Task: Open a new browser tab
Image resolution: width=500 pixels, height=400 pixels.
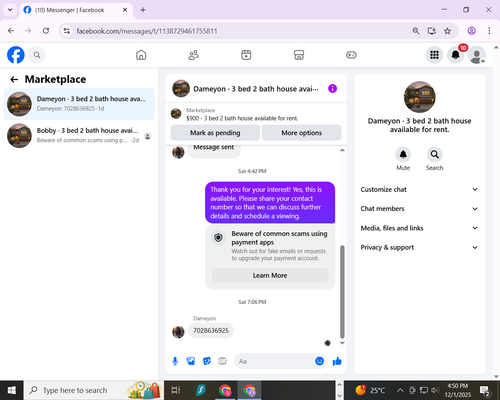Action: pyautogui.click(x=143, y=10)
